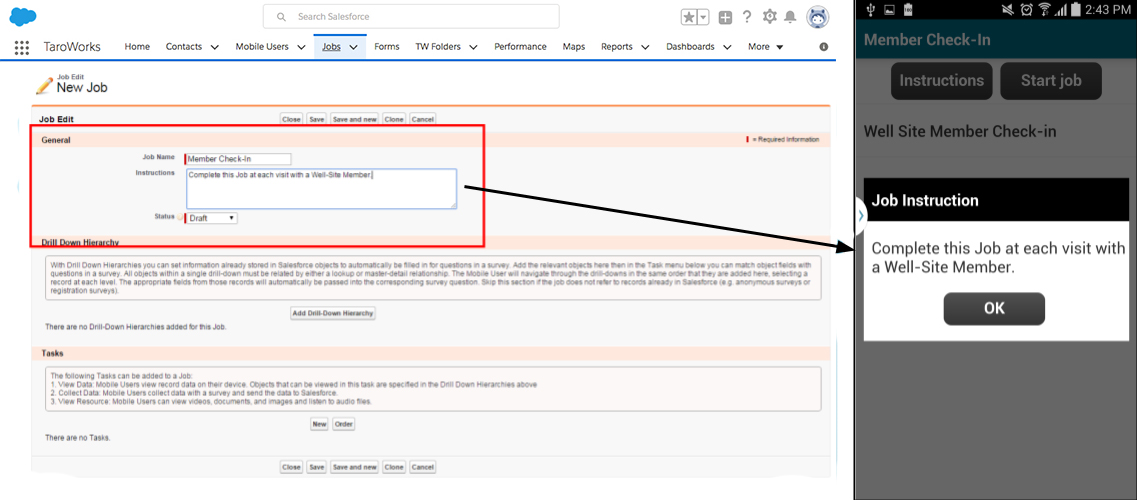
Task: Click the Salesforce cloud logo
Action: [23, 16]
